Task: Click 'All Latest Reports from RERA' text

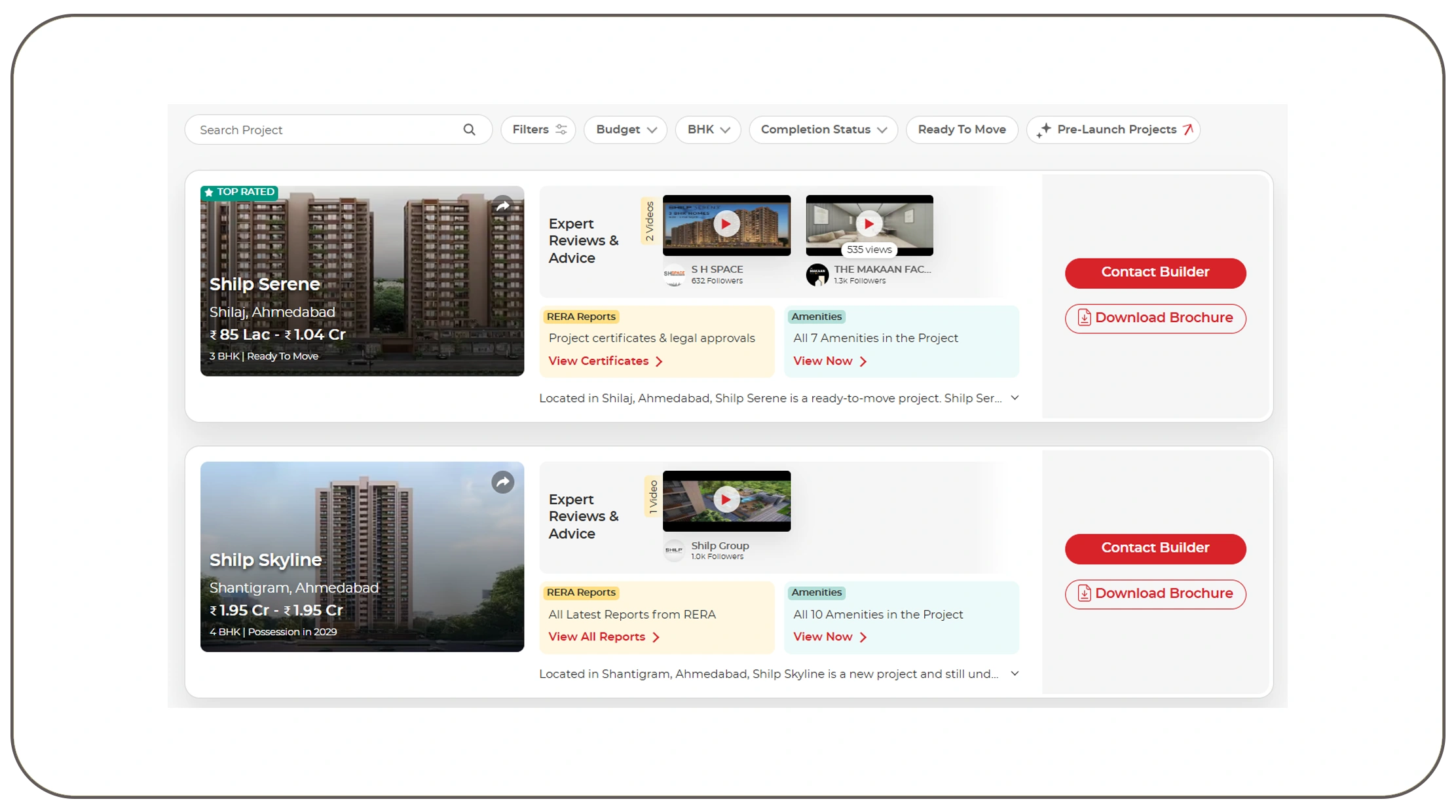Action: [632, 615]
